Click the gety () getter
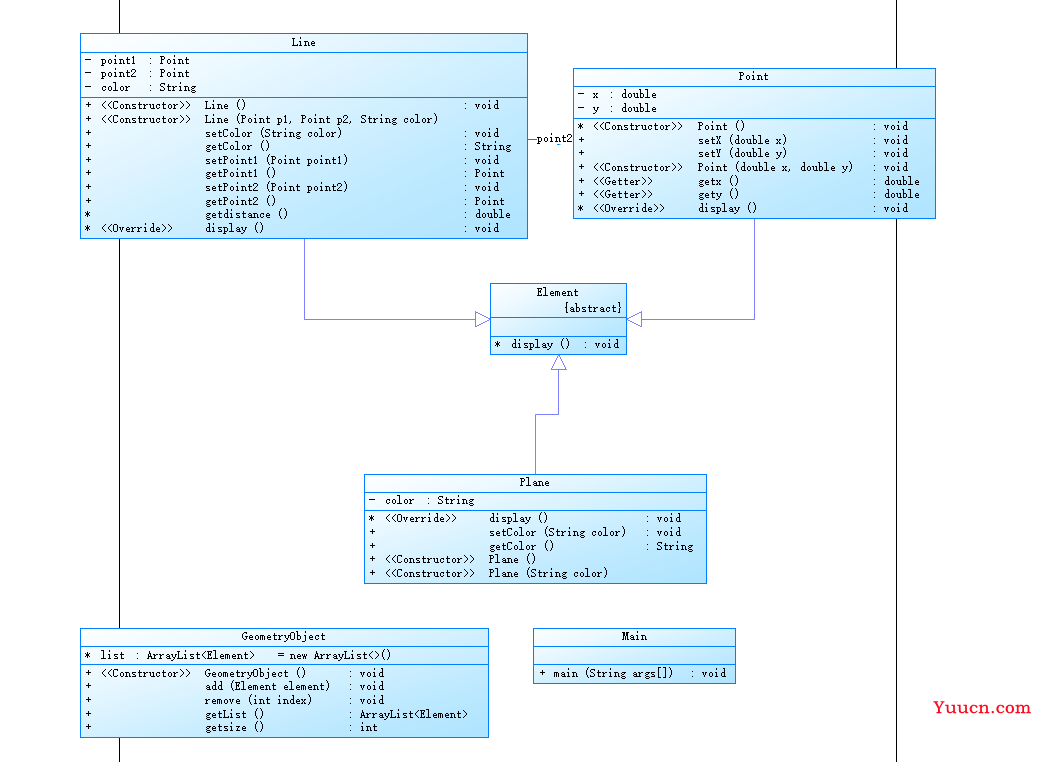This screenshot has width=1043, height=762. coord(718,195)
